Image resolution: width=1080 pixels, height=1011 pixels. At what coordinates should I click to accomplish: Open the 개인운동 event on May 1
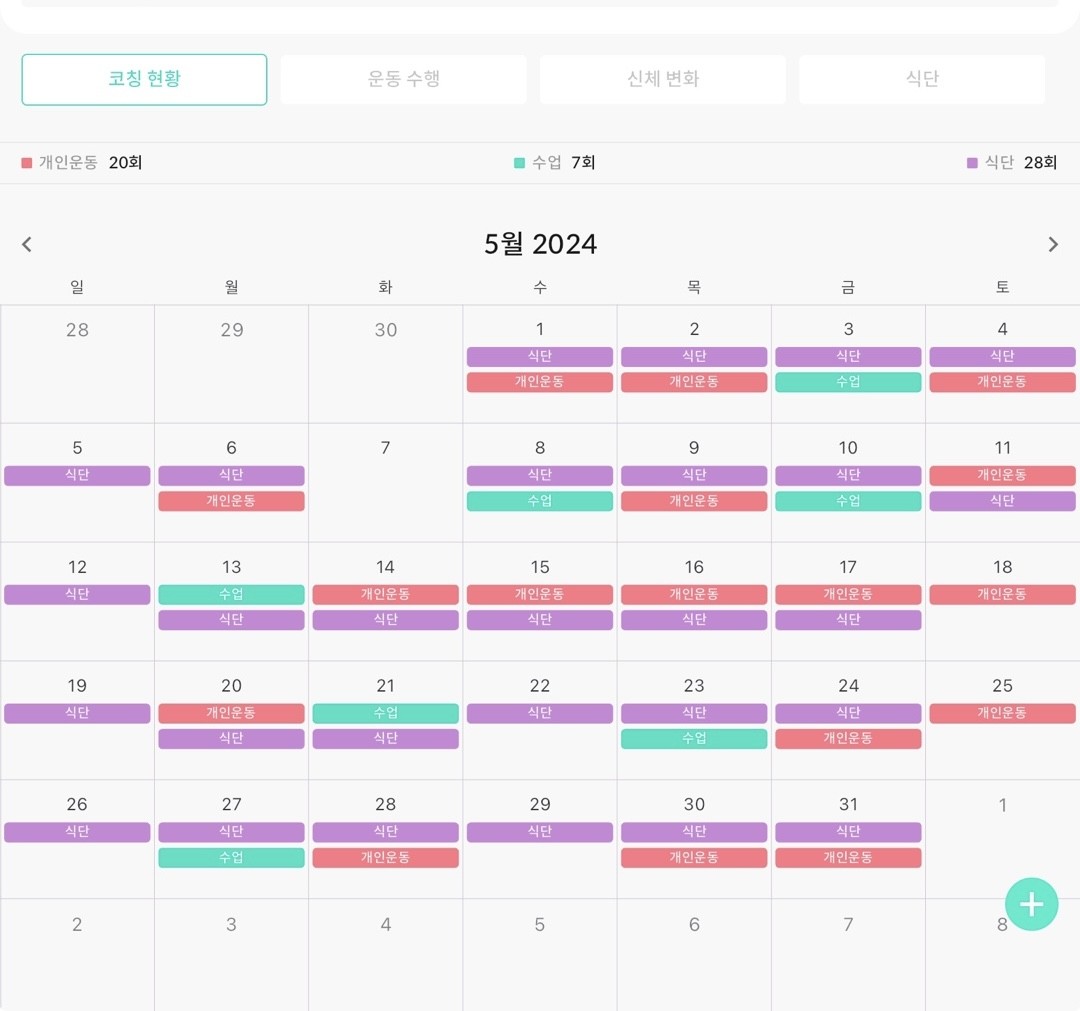tap(539, 382)
